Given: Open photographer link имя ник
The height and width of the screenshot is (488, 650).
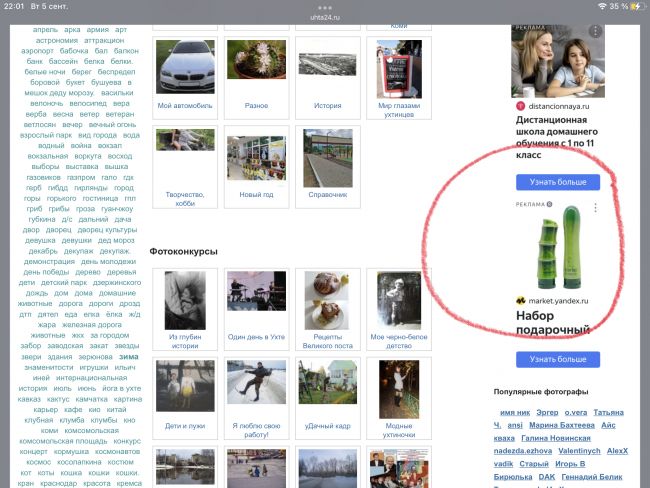Looking at the screenshot, I should coord(515,412).
